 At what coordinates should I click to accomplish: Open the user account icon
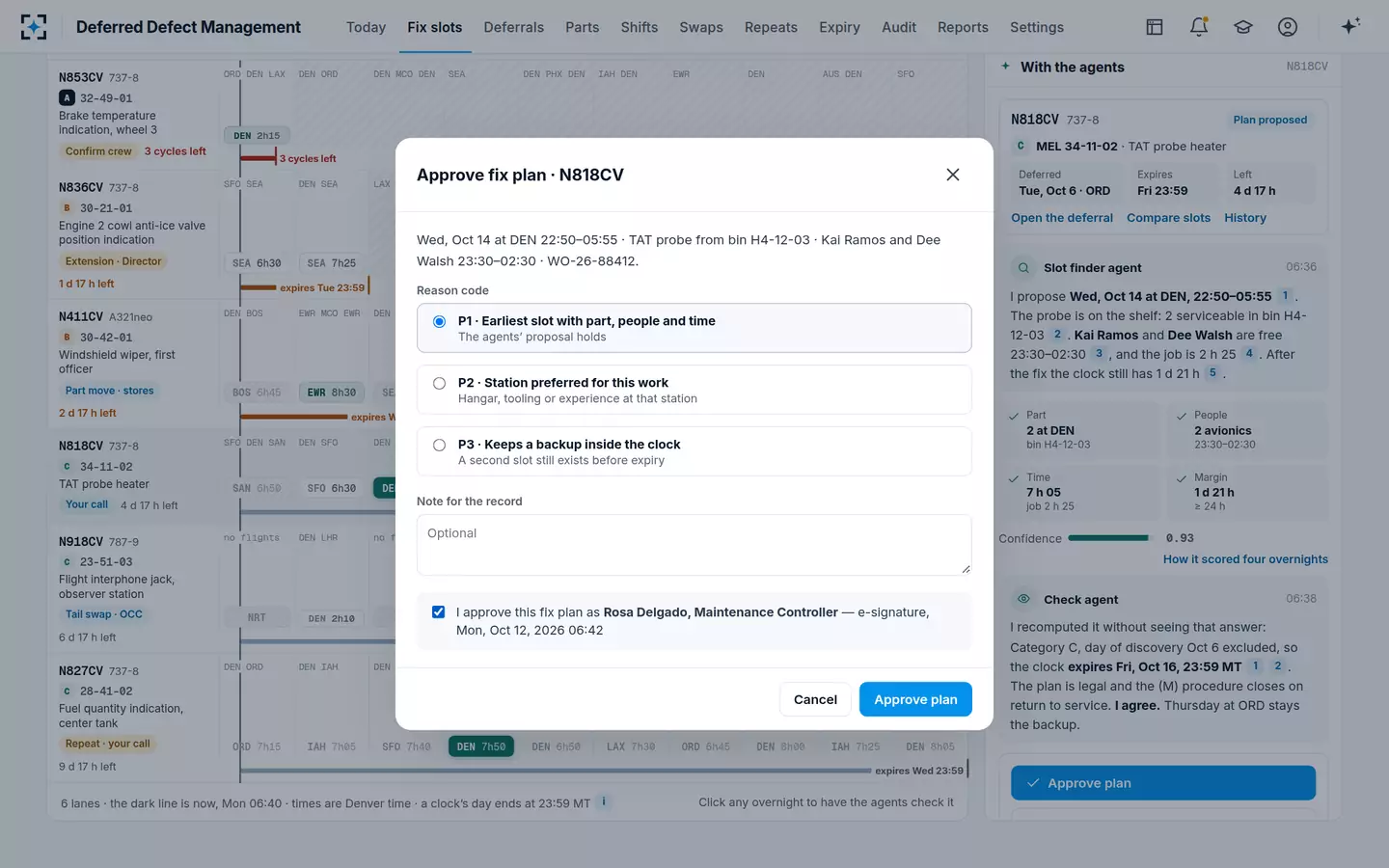pos(1288,27)
